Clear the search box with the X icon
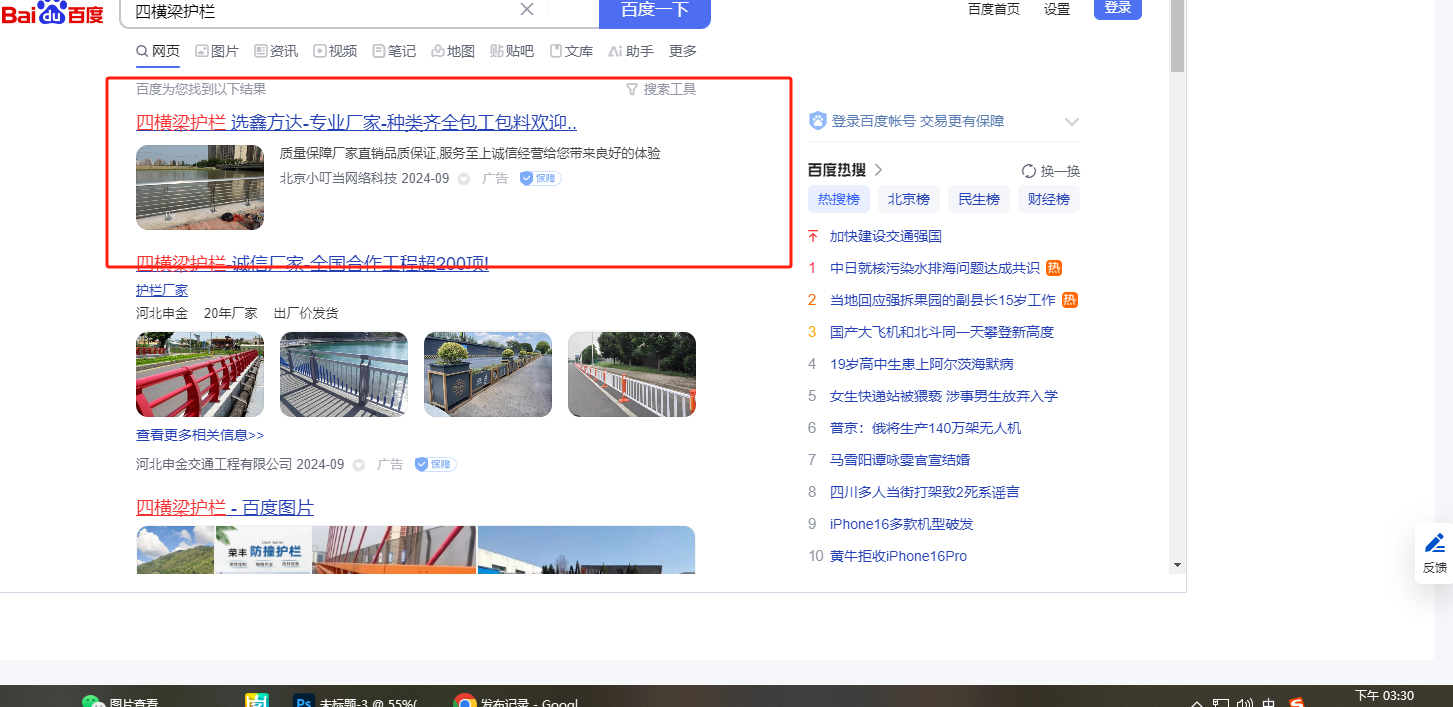Screen dimensions: 1453x707 click(527, 9)
